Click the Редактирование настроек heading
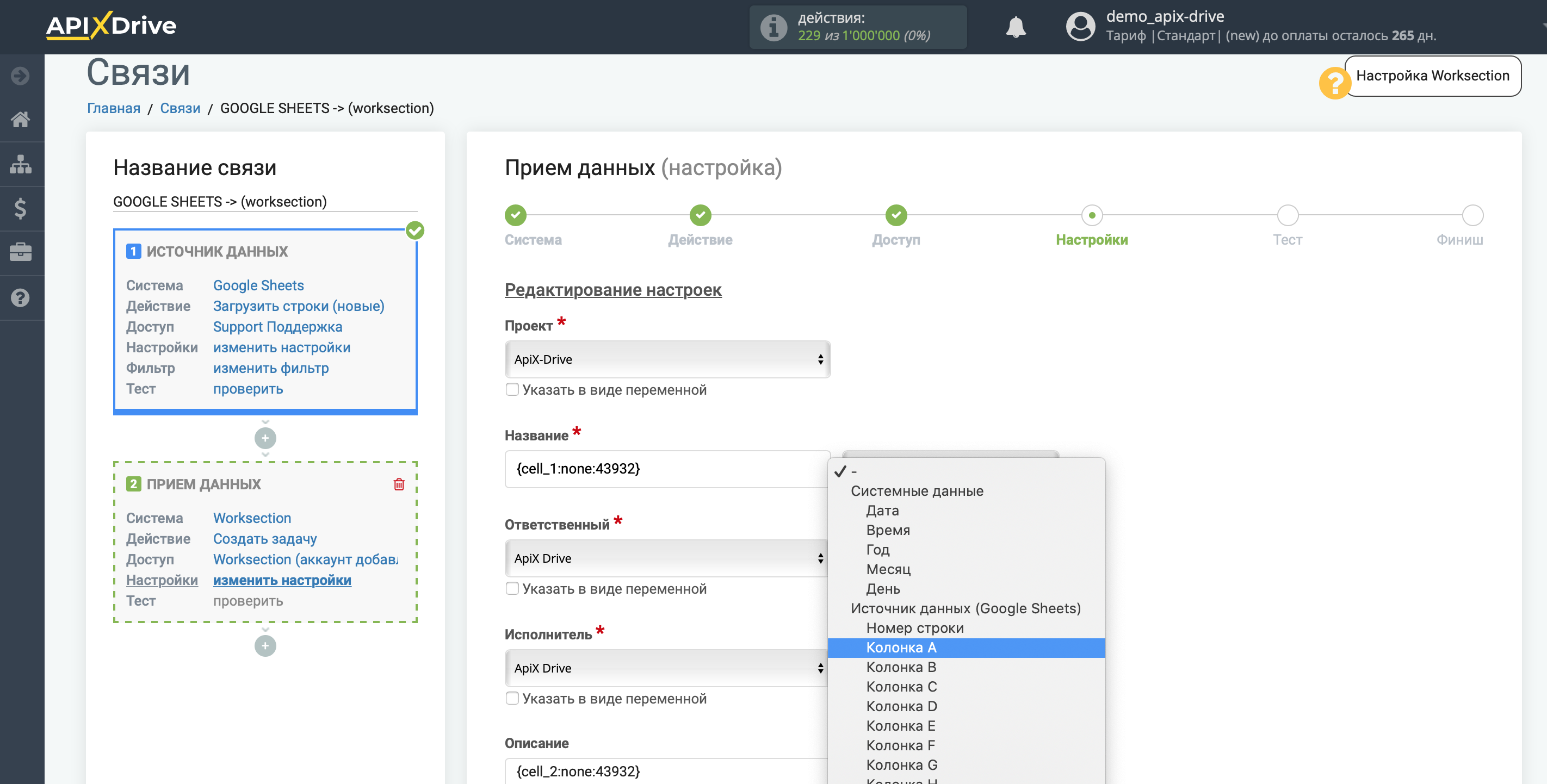The height and width of the screenshot is (784, 1547). click(612, 290)
